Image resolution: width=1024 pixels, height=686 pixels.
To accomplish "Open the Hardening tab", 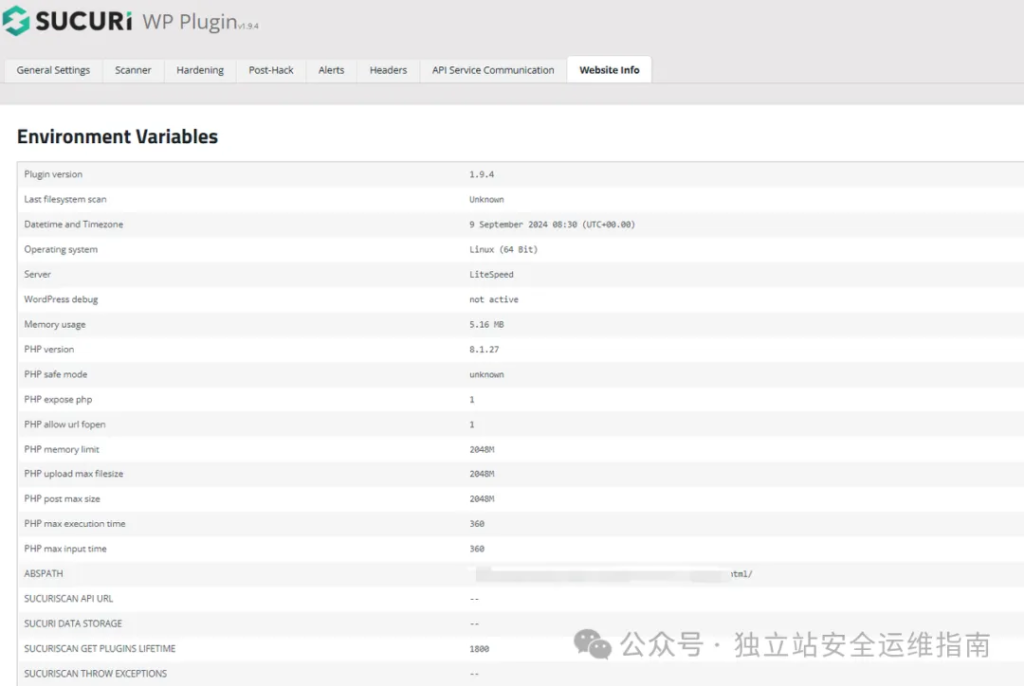I will pyautogui.click(x=200, y=70).
